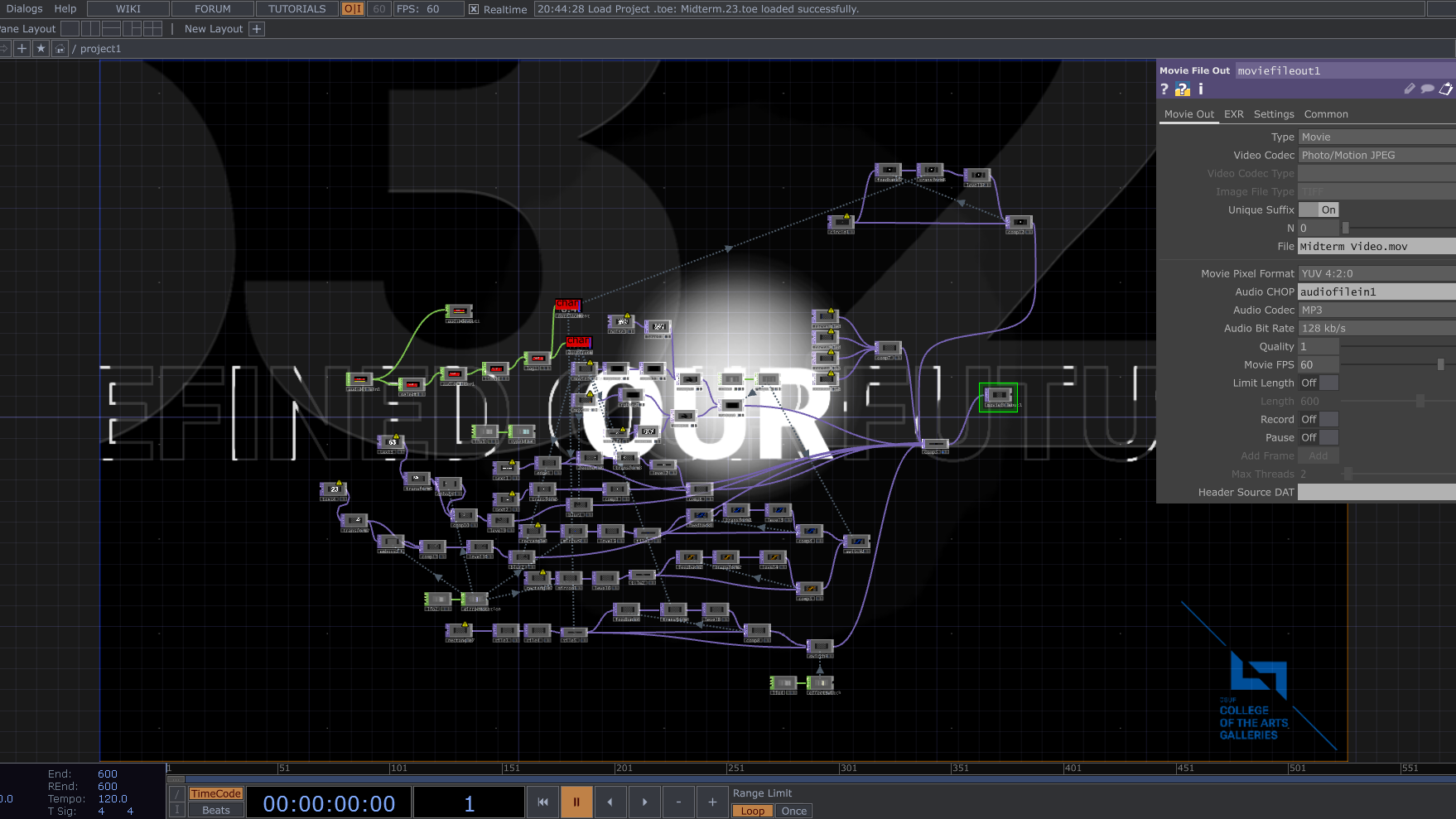Click the frame number field showing 1
The width and height of the screenshot is (1456, 819).
coord(469,803)
